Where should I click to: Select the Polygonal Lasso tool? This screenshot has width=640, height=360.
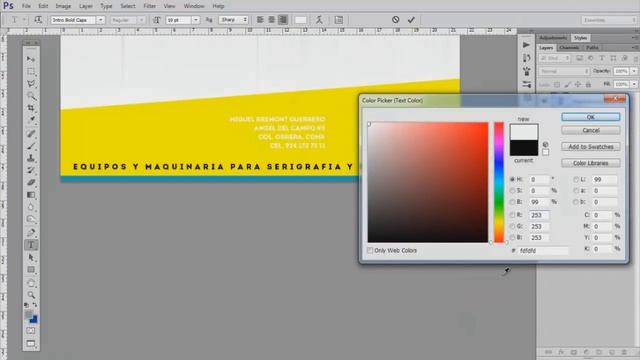tap(31, 84)
